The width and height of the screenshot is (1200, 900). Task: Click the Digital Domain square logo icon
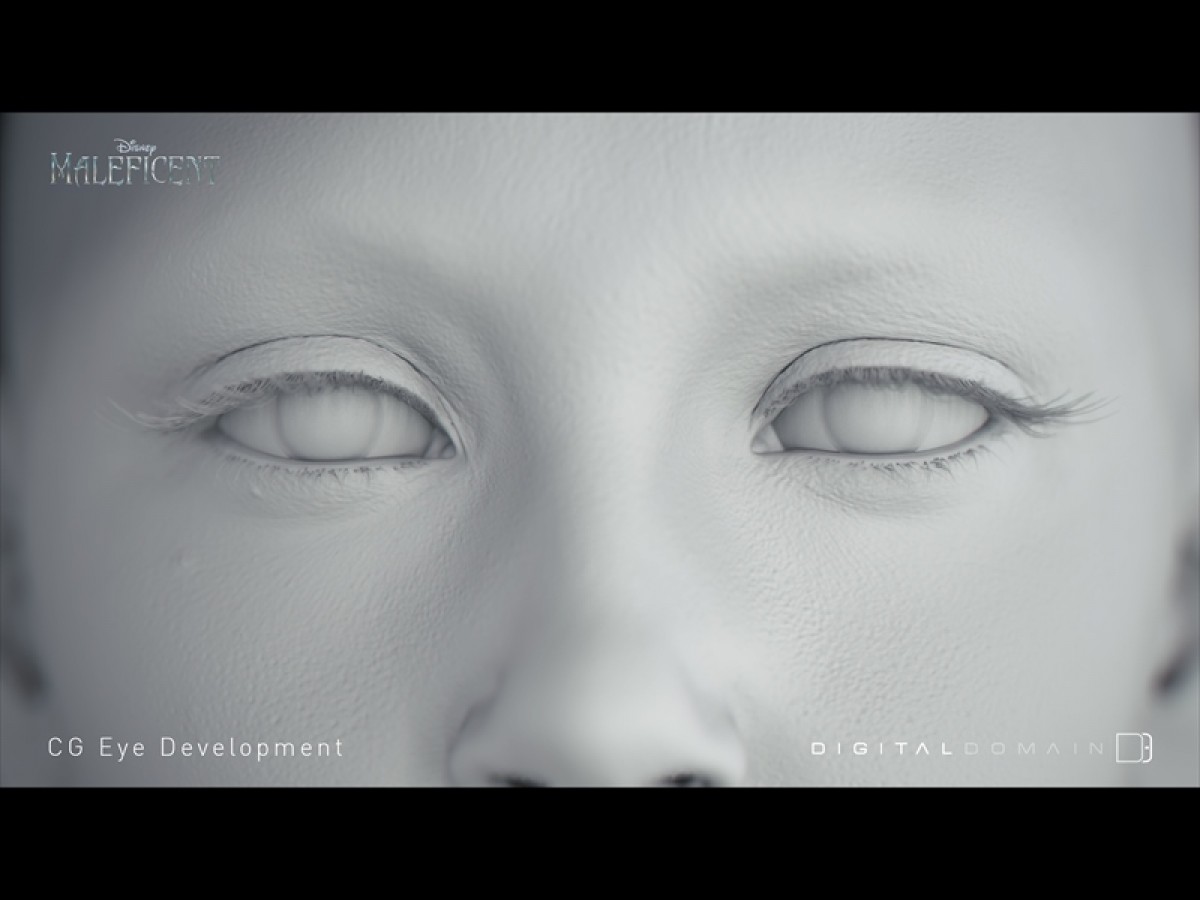click(x=1134, y=748)
